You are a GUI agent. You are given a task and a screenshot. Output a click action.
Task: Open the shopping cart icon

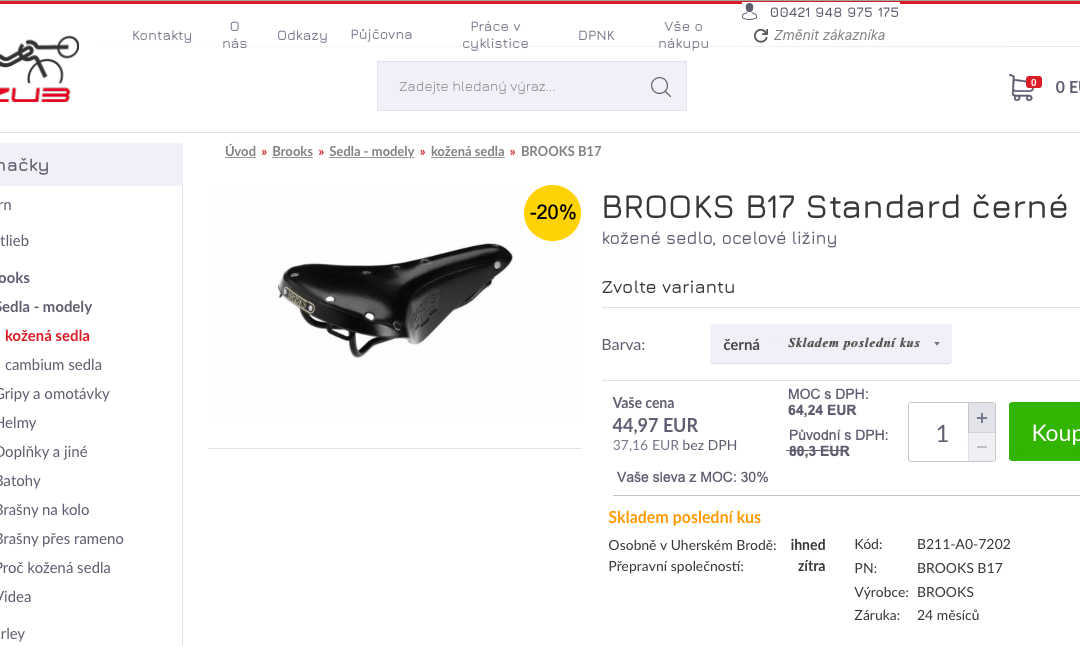[x=1021, y=88]
